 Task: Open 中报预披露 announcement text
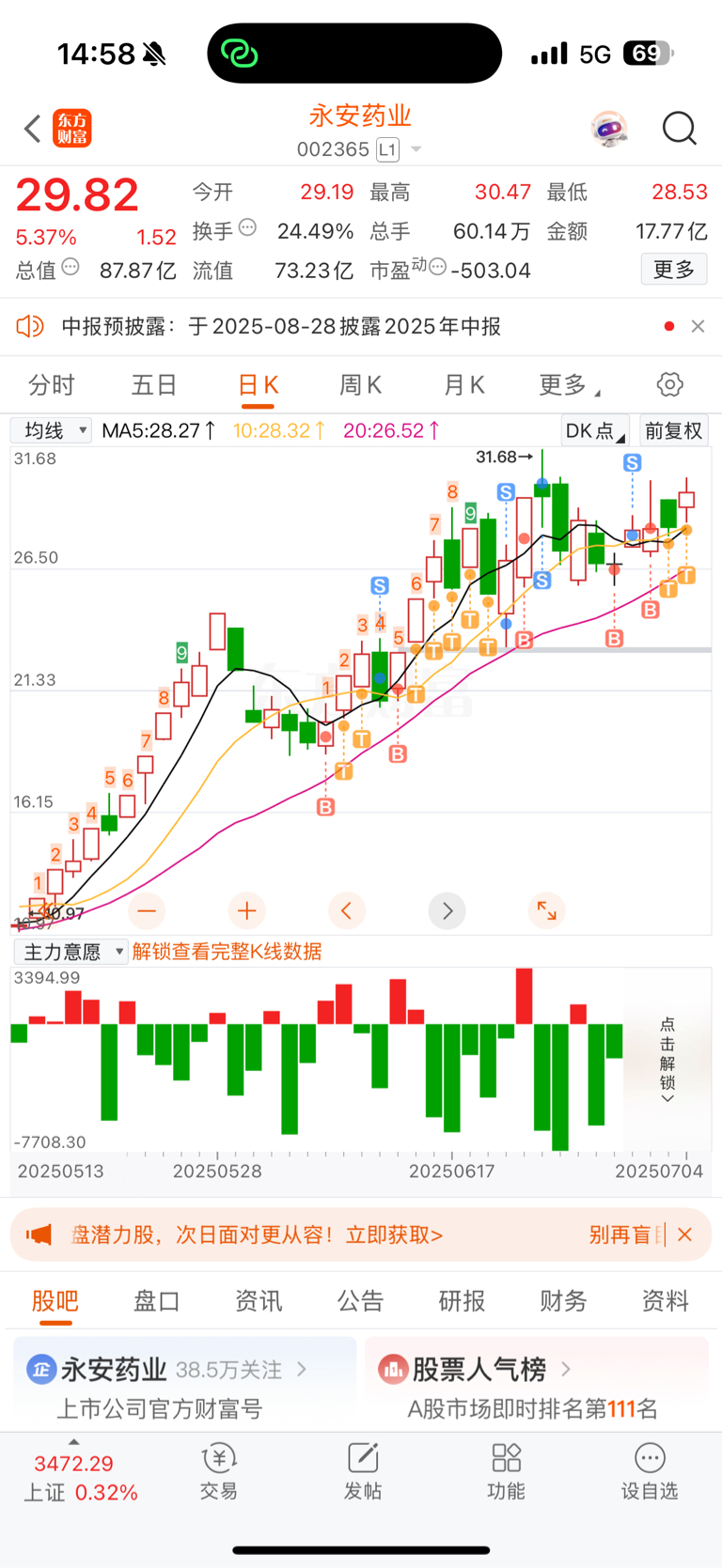pos(281,326)
